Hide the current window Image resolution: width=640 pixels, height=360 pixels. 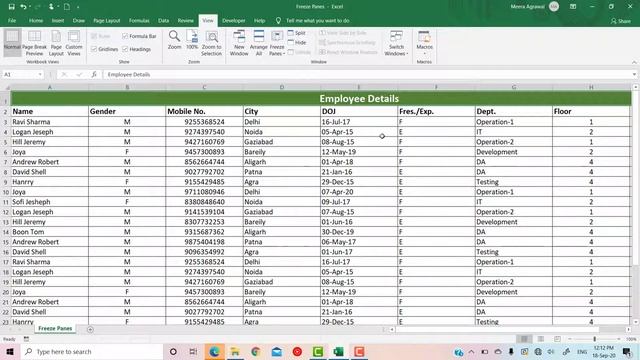(297, 42)
